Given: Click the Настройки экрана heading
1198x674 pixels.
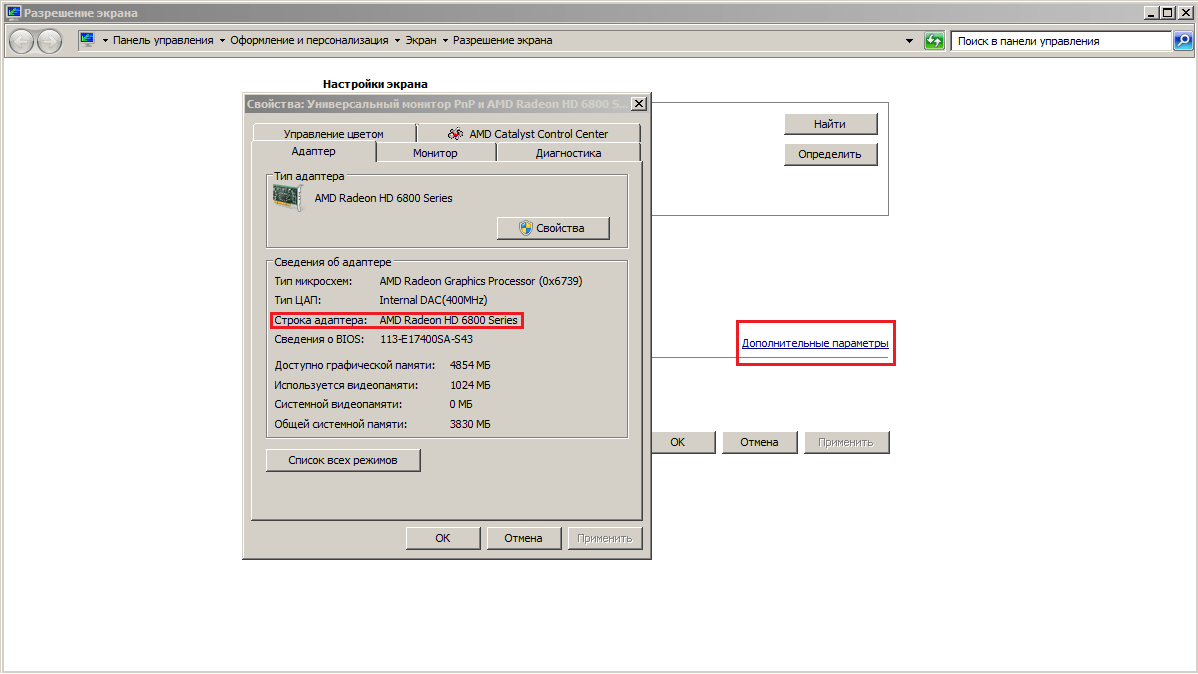Looking at the screenshot, I should tap(375, 84).
